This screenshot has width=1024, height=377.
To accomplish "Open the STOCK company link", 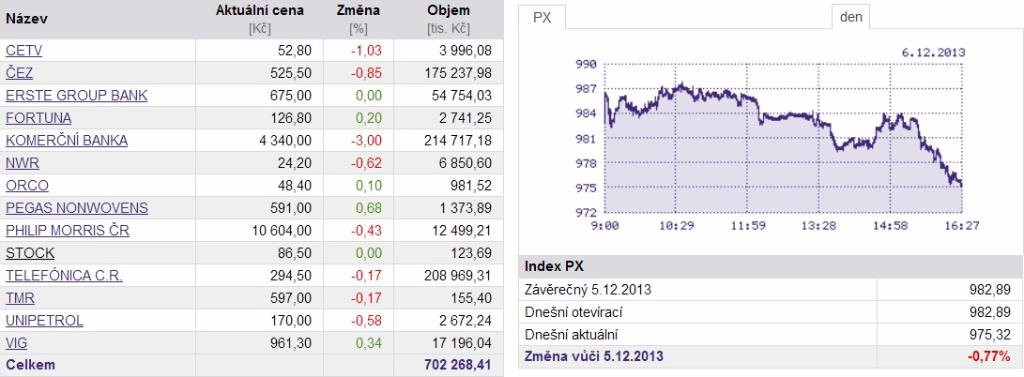I will (x=30, y=254).
